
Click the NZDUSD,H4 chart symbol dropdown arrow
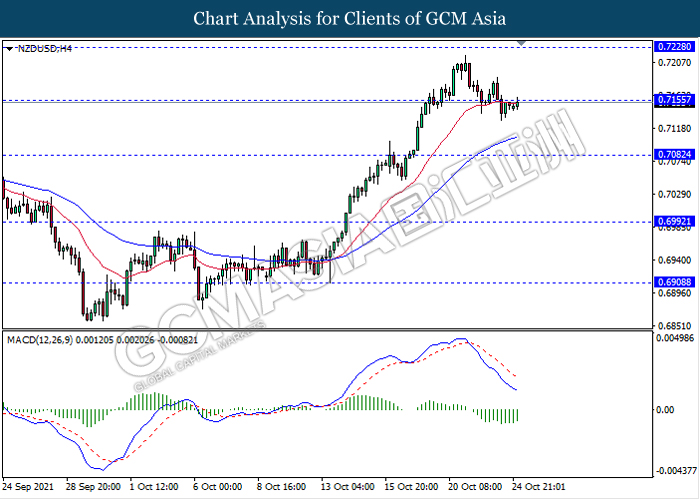(9, 49)
